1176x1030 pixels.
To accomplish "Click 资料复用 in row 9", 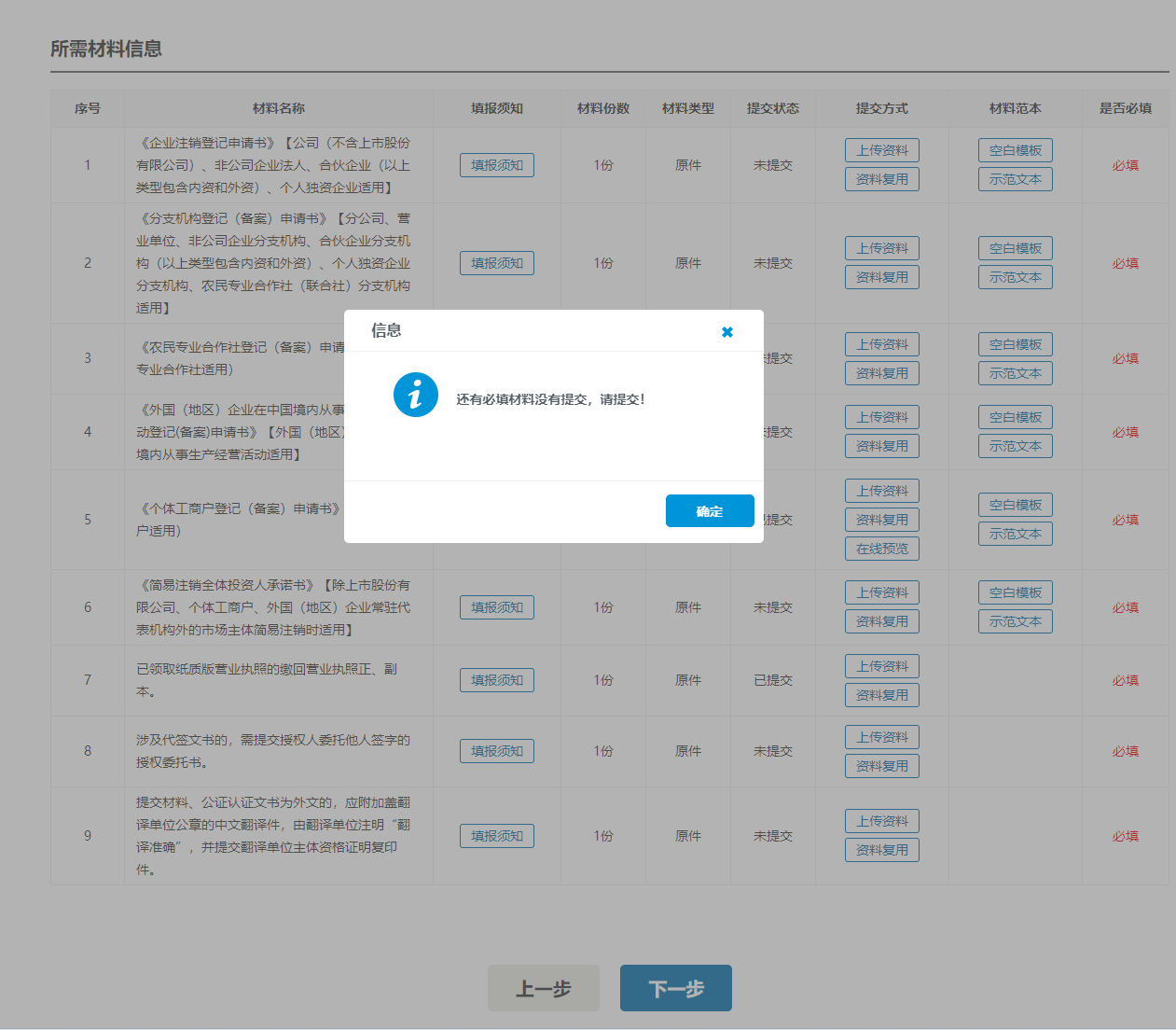I will [882, 850].
